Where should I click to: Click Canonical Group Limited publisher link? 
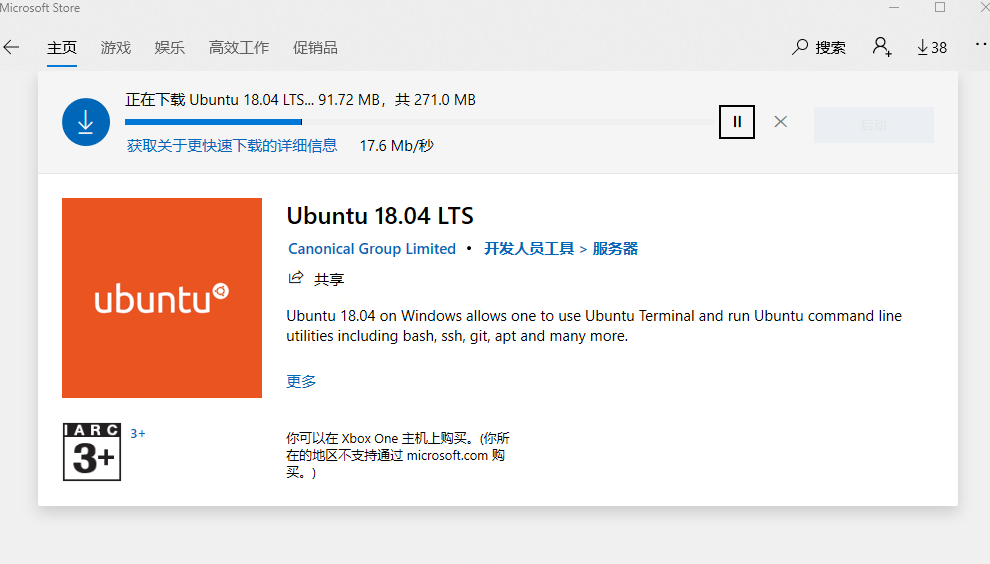[372, 249]
